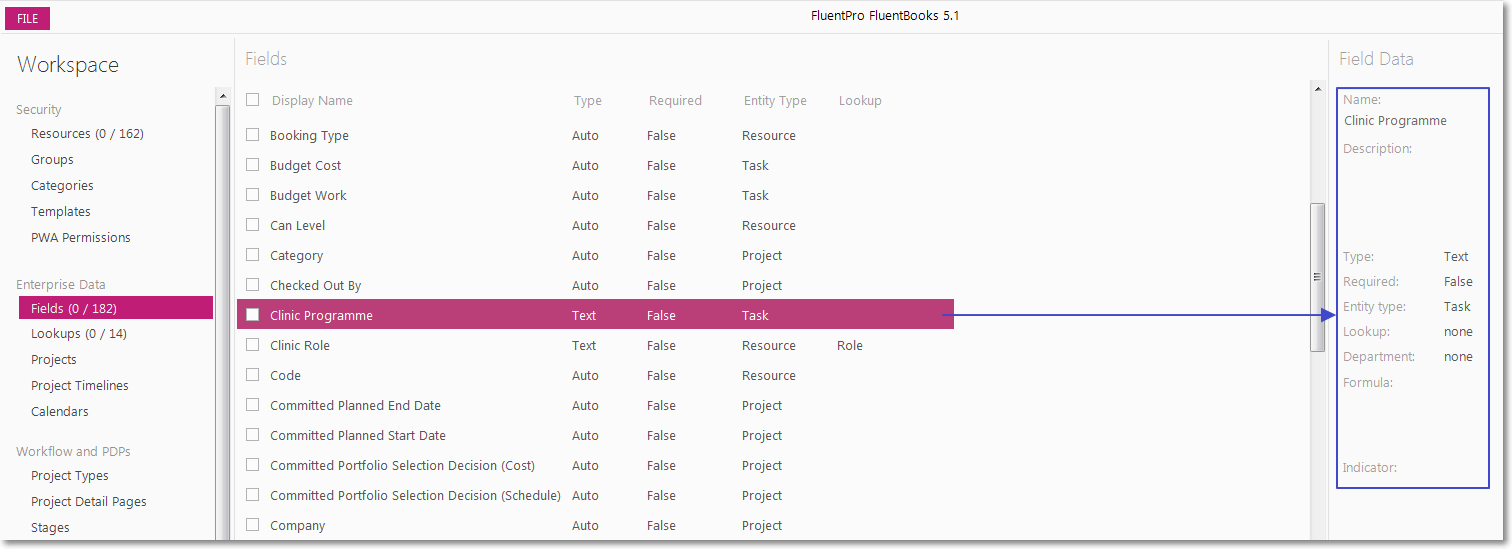1512x549 pixels.
Task: Select Fields (0 / 182) in sidebar
Action: (116, 308)
